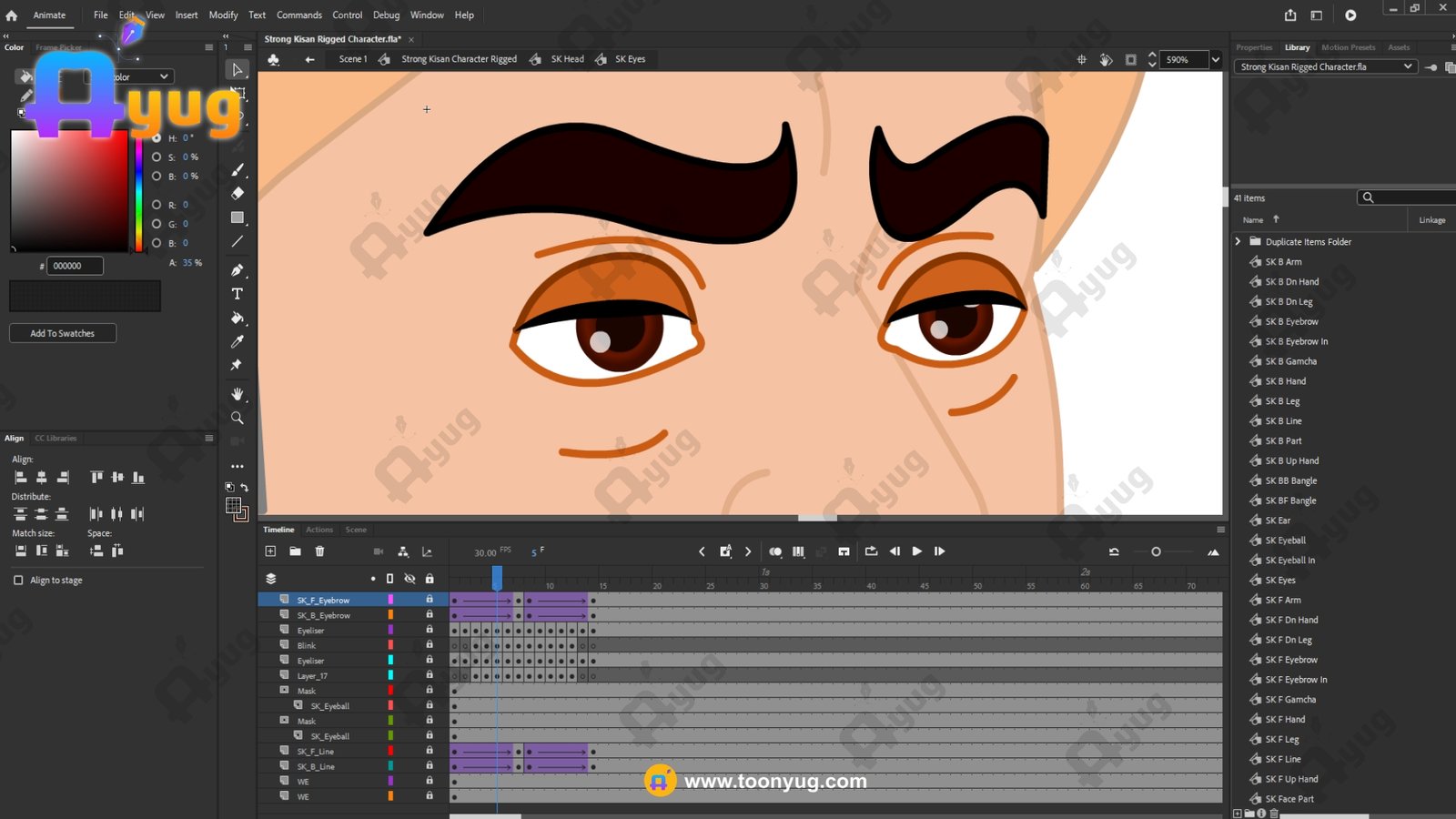The height and width of the screenshot is (819, 1456).
Task: Enable the Align to stage checkbox
Action: coord(18,580)
